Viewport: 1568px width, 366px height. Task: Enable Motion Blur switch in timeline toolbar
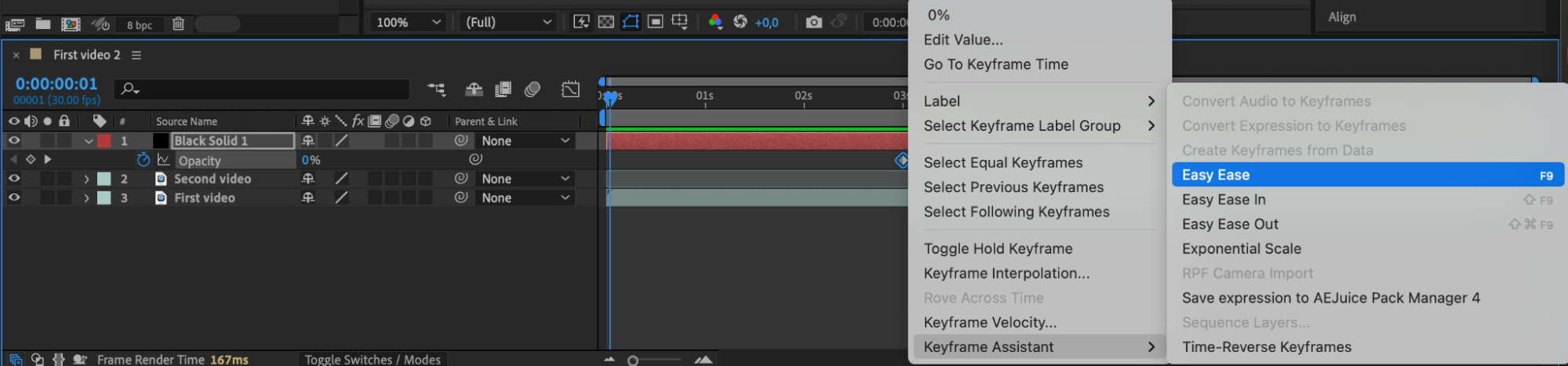533,89
